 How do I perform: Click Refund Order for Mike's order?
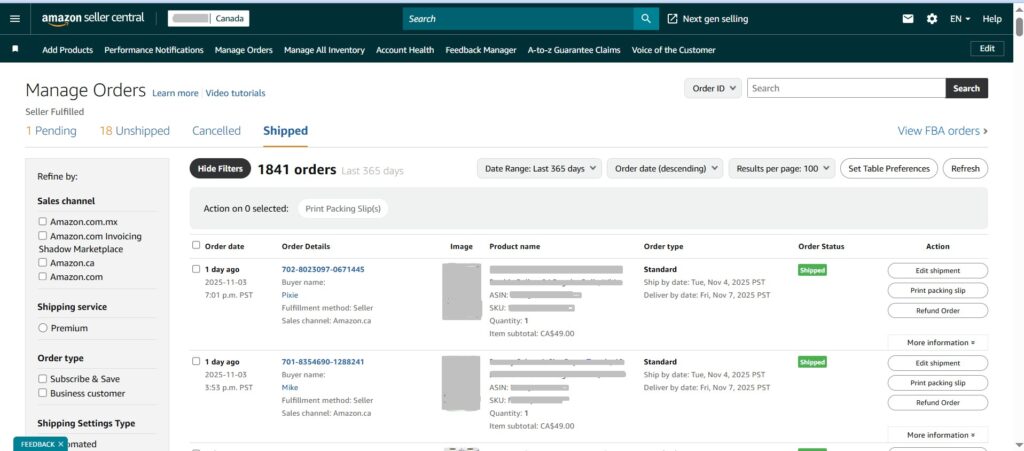[938, 403]
